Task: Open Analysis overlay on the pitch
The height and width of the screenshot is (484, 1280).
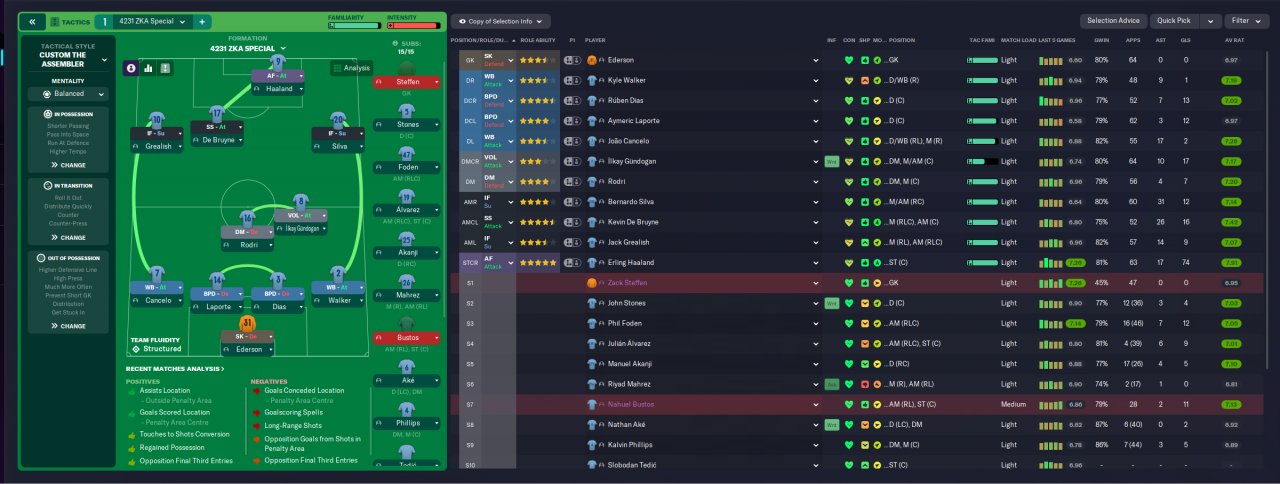Action: coord(351,68)
